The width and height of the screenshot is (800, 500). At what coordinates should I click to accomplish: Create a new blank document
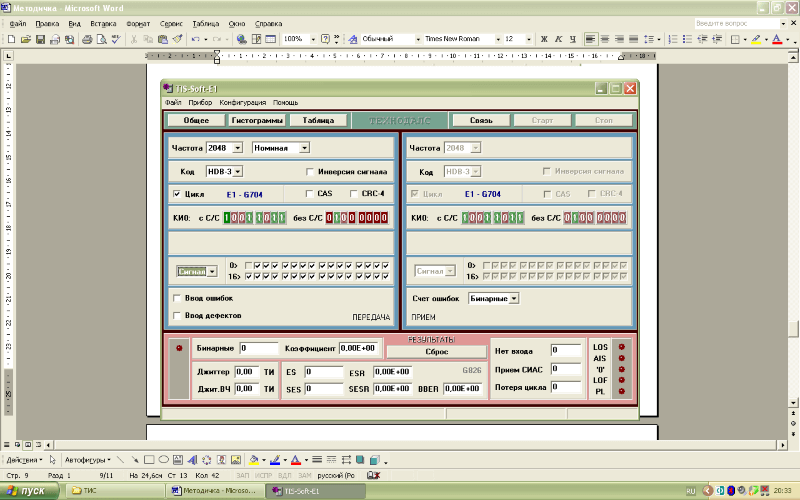[11, 39]
